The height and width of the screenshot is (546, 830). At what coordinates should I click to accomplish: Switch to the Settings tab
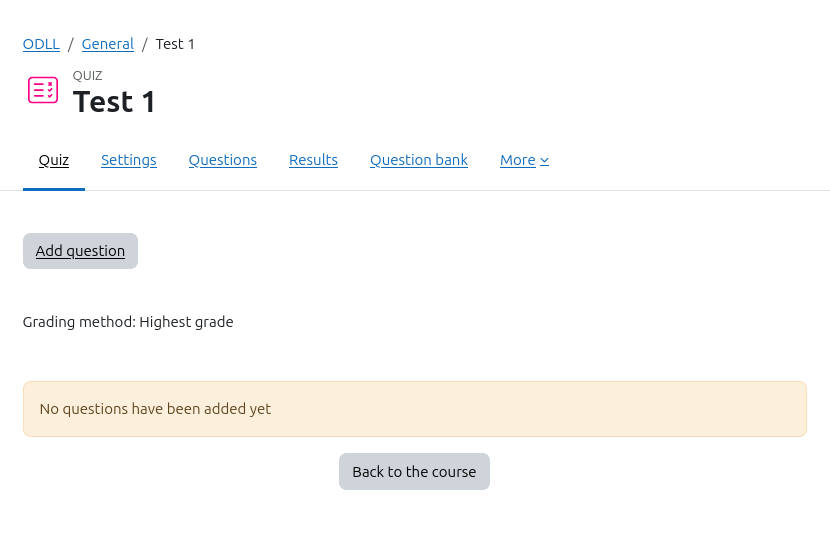129,160
